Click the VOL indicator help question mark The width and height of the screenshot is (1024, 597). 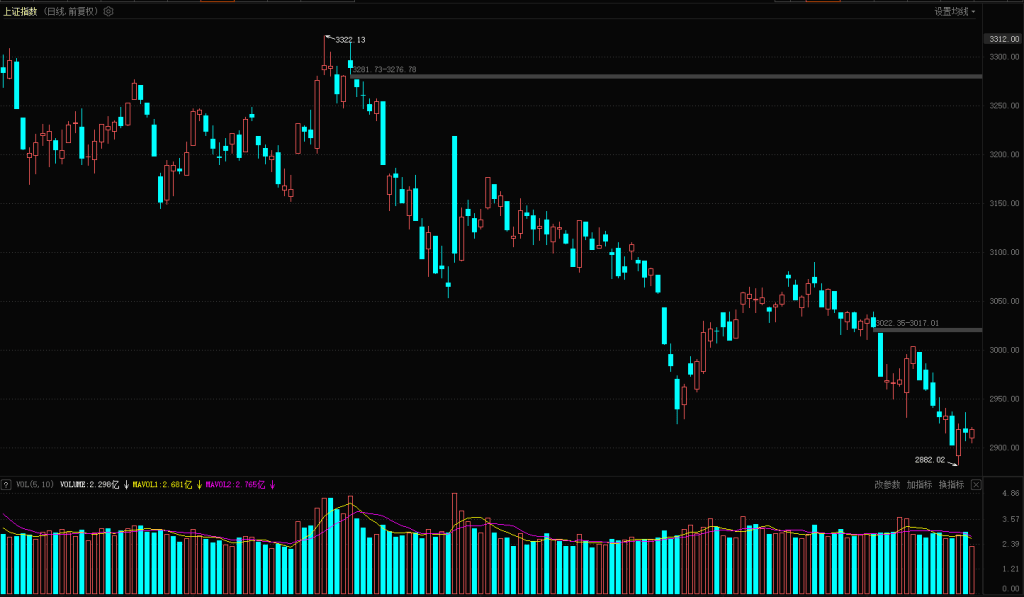coord(6,485)
